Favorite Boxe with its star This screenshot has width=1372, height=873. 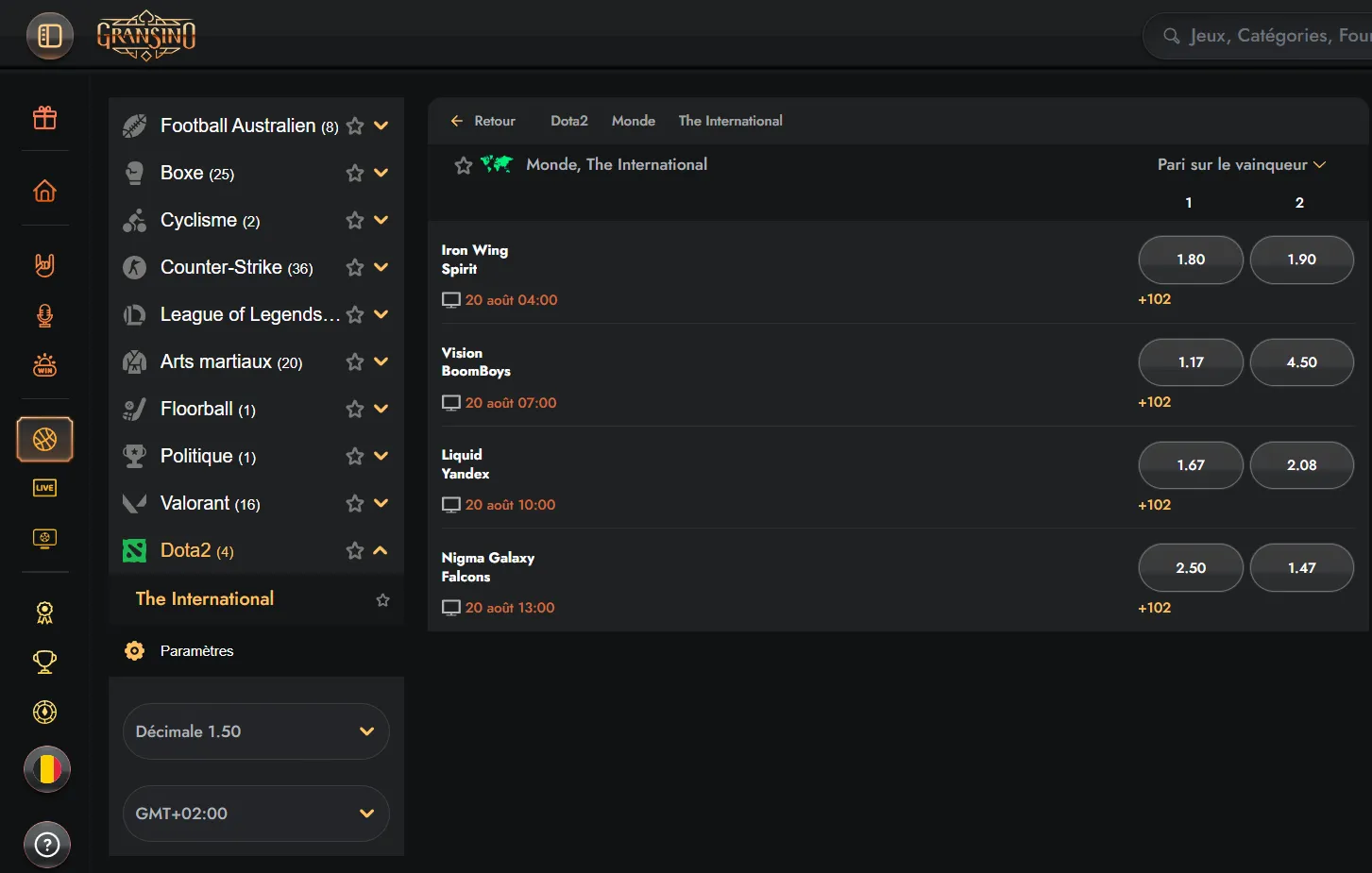[355, 173]
